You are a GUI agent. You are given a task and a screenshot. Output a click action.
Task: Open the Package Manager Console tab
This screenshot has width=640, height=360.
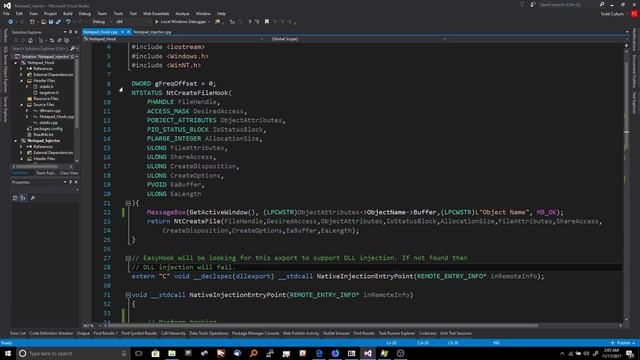point(256,333)
